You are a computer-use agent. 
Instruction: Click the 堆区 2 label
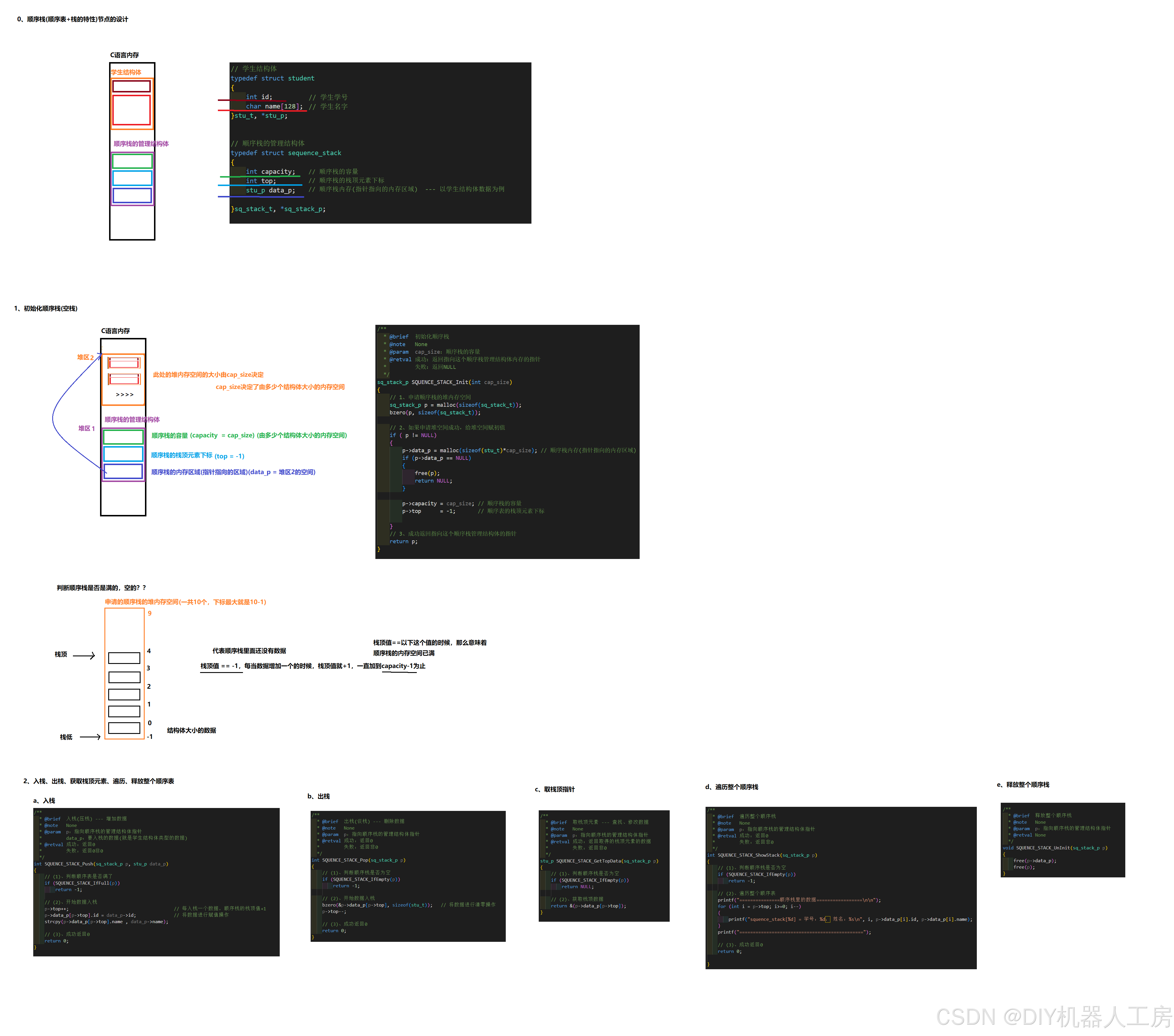pyautogui.click(x=85, y=357)
